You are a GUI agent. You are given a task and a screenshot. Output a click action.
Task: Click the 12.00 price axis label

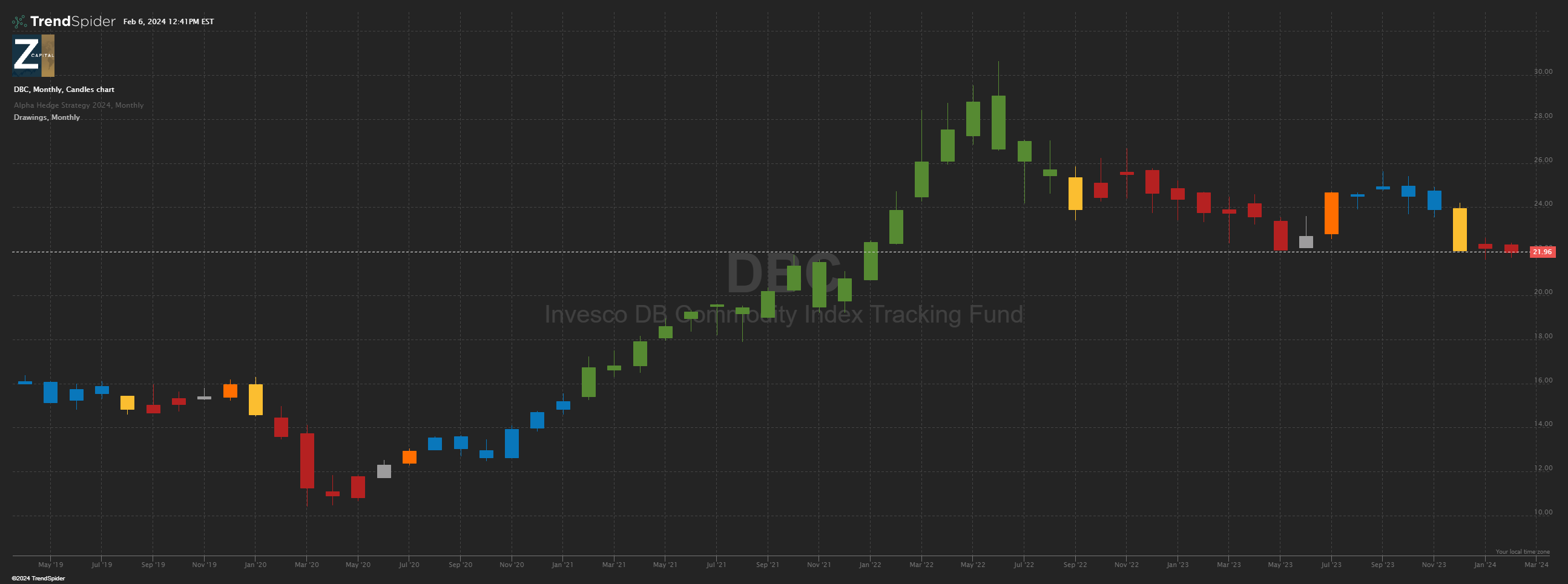coord(1543,468)
